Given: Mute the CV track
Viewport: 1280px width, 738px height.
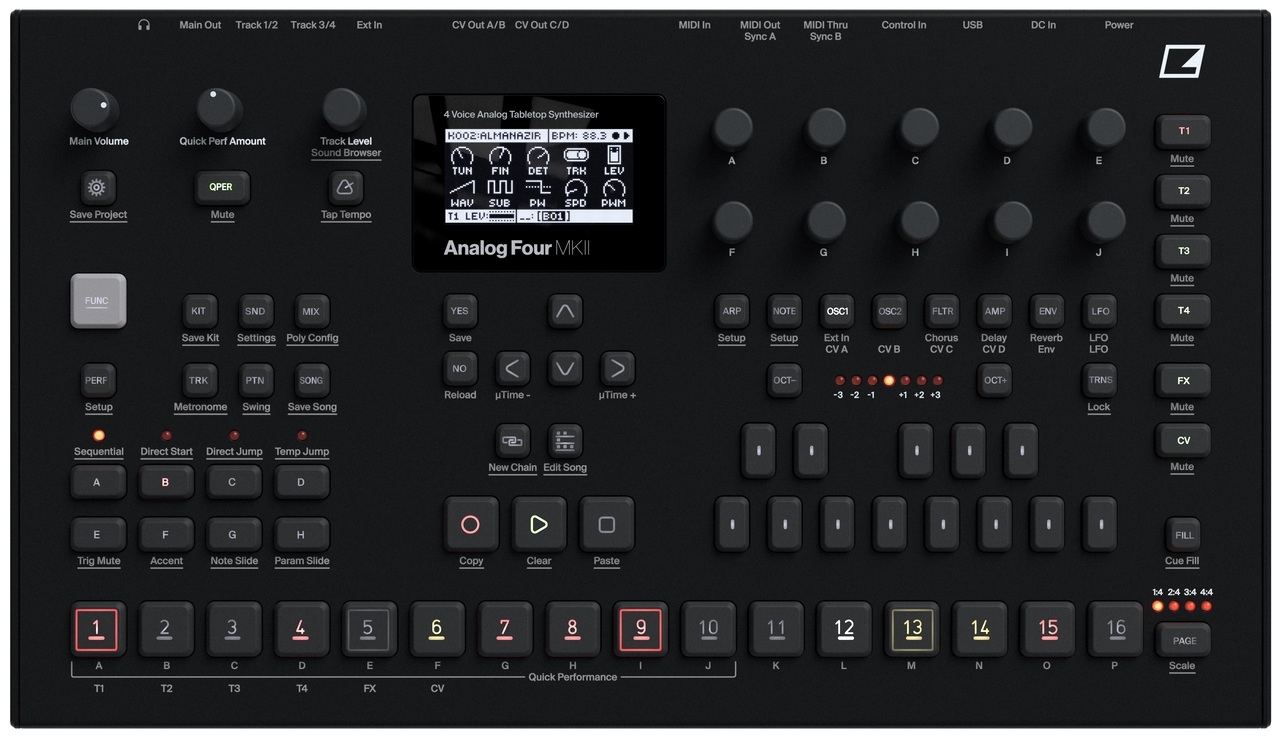Looking at the screenshot, I should click(x=1182, y=440).
